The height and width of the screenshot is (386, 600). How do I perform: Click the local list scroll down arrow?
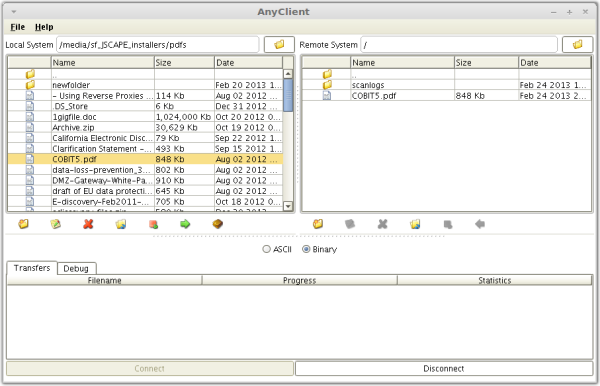(288, 206)
